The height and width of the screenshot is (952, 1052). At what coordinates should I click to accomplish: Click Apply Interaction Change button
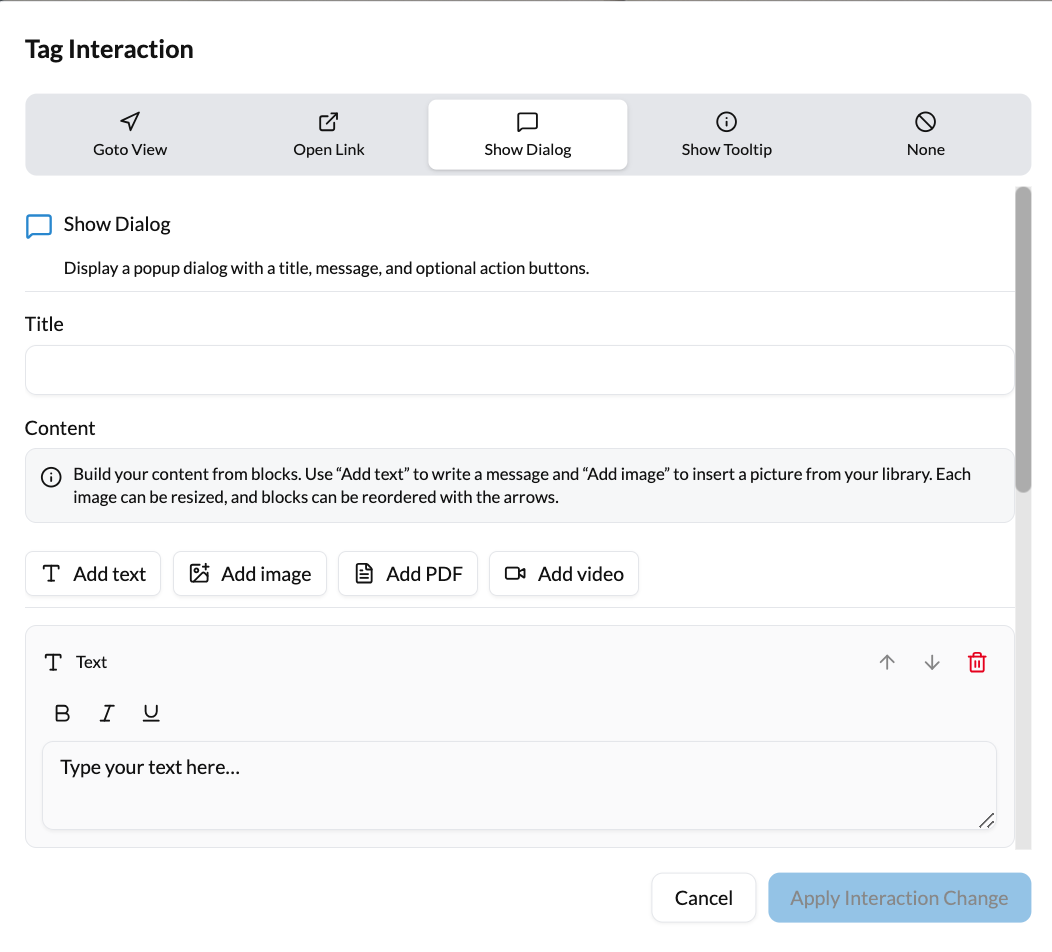click(x=899, y=898)
